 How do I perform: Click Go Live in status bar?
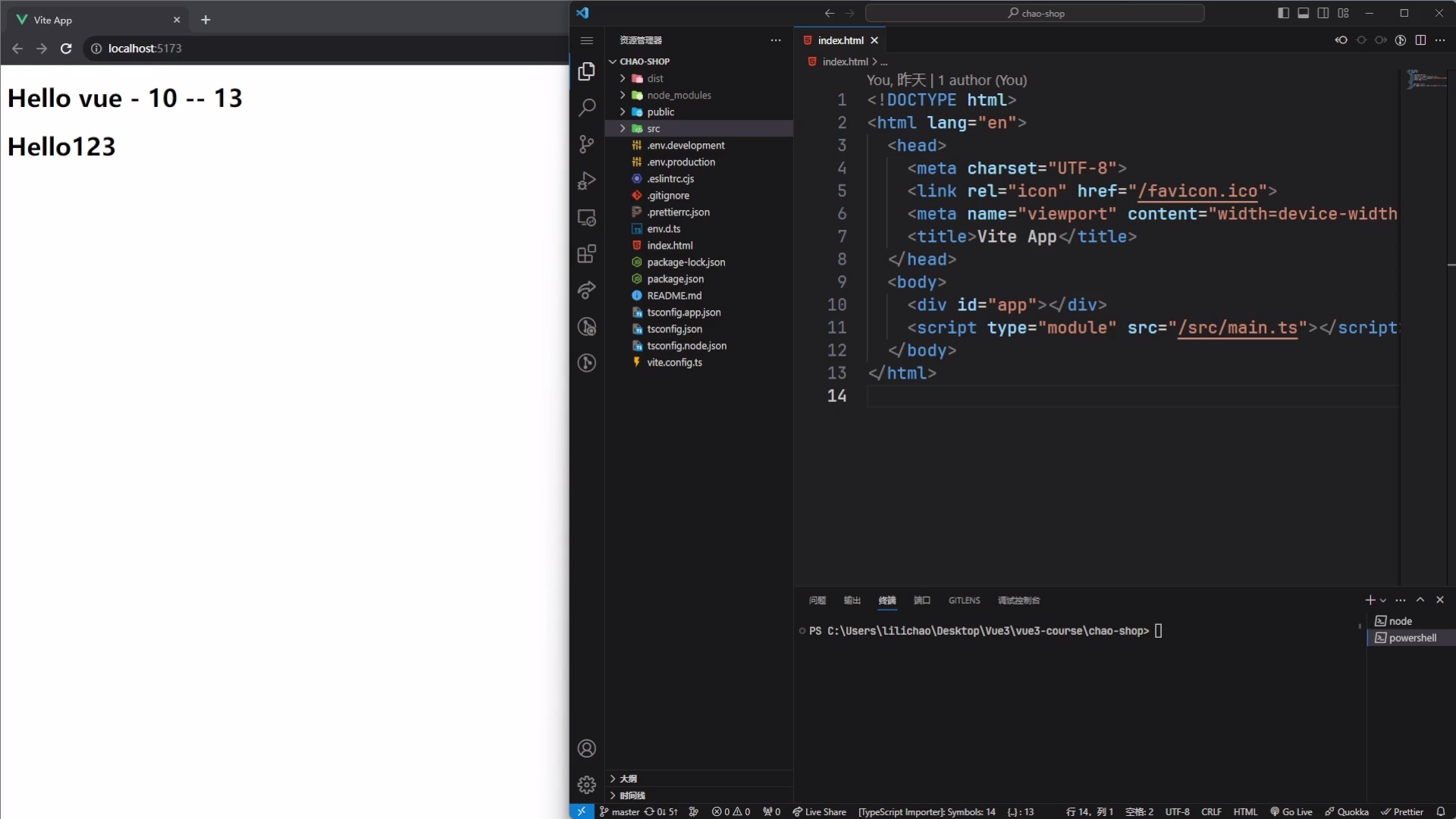(x=1291, y=811)
